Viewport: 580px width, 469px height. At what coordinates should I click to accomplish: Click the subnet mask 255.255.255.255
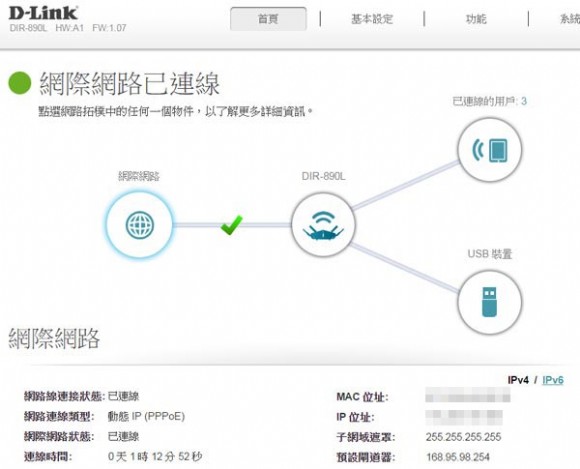463,437
